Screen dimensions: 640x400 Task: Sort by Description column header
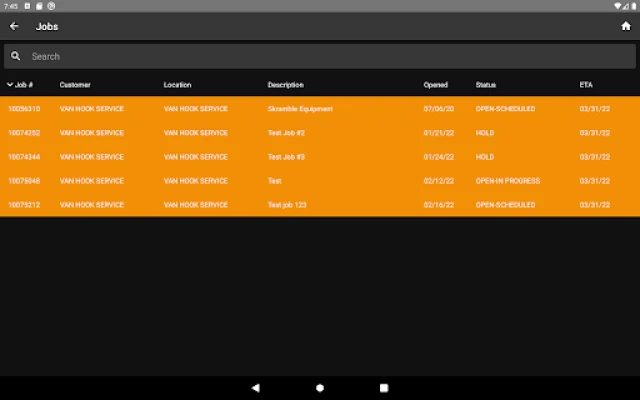(285, 85)
